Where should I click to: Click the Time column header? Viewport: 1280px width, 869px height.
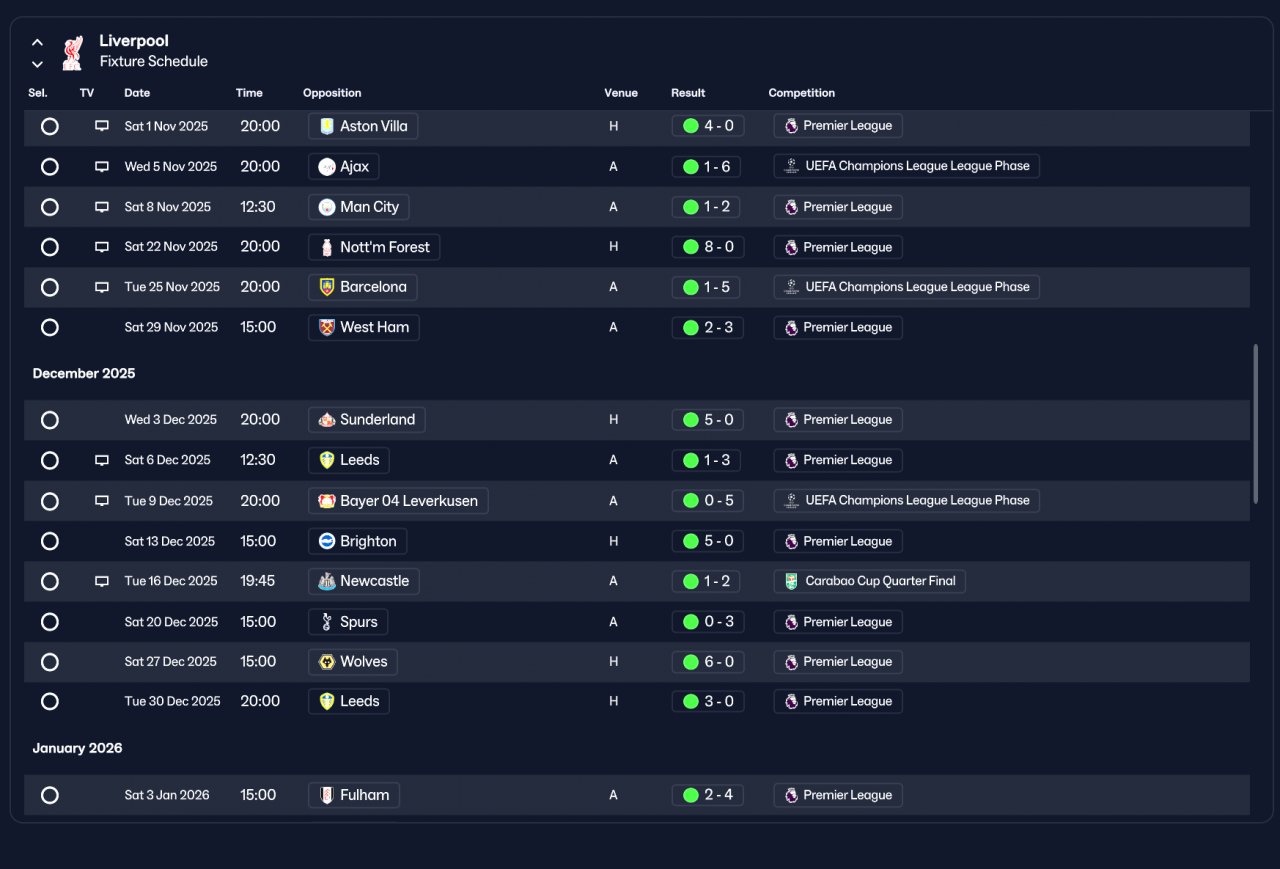[249, 93]
